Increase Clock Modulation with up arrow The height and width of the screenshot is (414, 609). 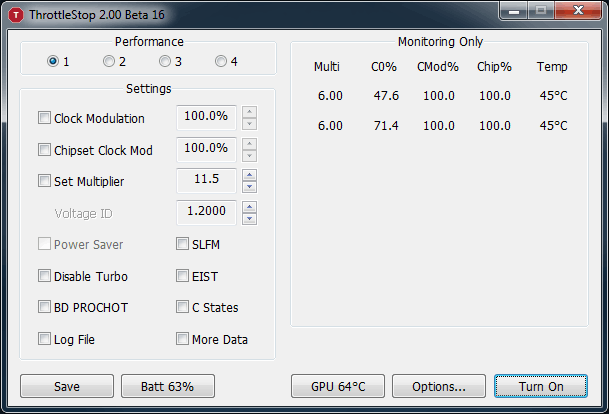pyautogui.click(x=249, y=112)
